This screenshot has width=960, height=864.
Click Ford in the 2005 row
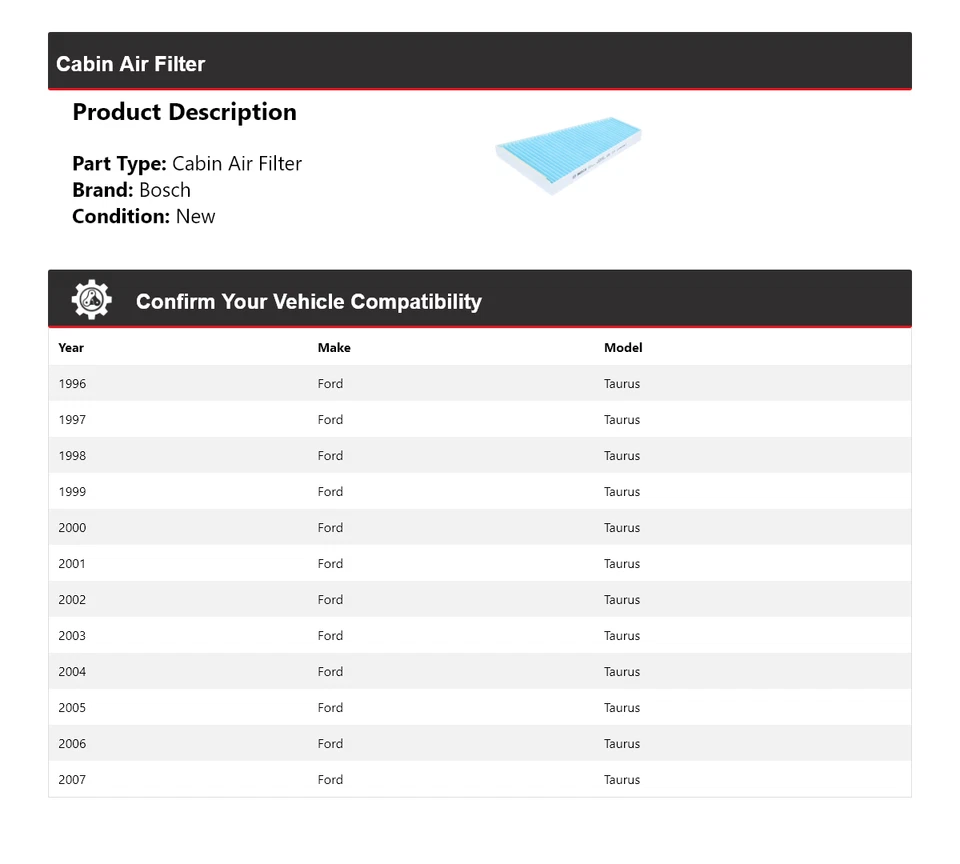(x=330, y=708)
